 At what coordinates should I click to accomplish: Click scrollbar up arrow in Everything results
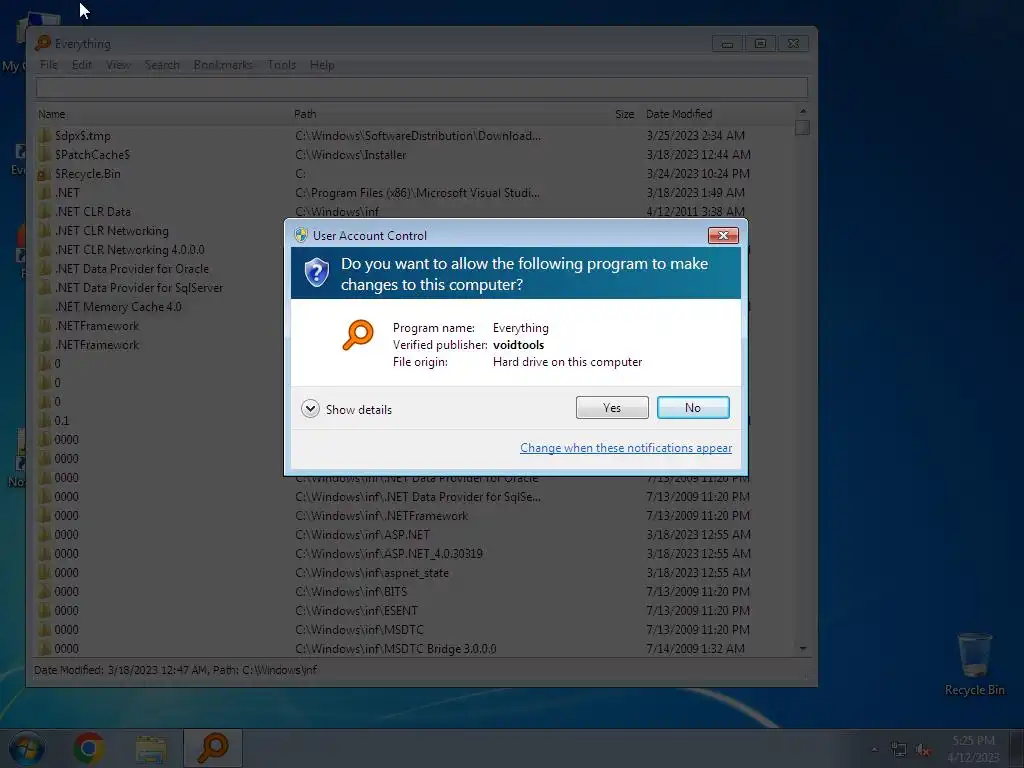(x=803, y=111)
